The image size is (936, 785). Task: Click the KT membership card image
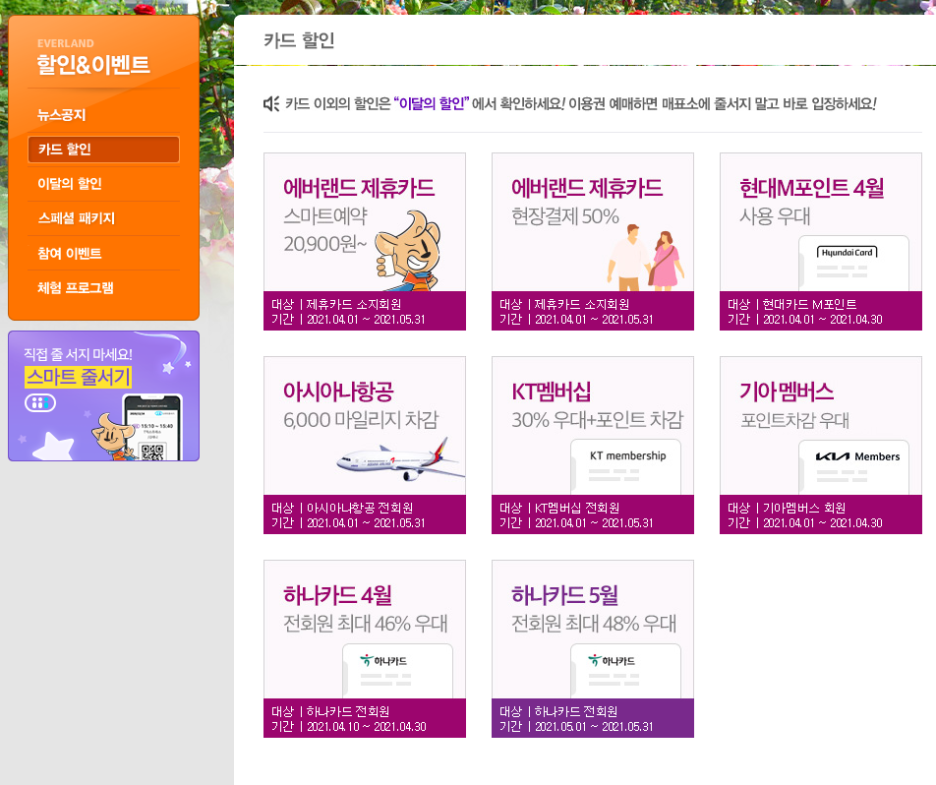coord(626,467)
